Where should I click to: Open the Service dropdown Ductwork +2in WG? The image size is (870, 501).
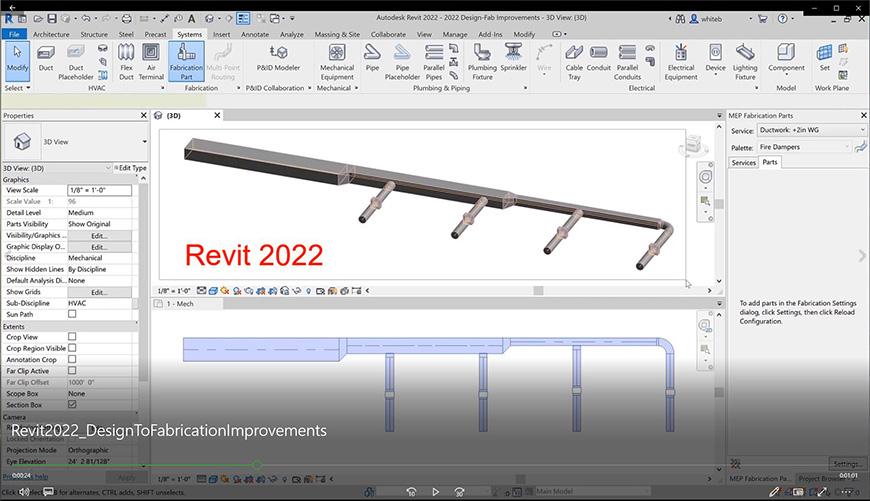pyautogui.click(x=811, y=130)
